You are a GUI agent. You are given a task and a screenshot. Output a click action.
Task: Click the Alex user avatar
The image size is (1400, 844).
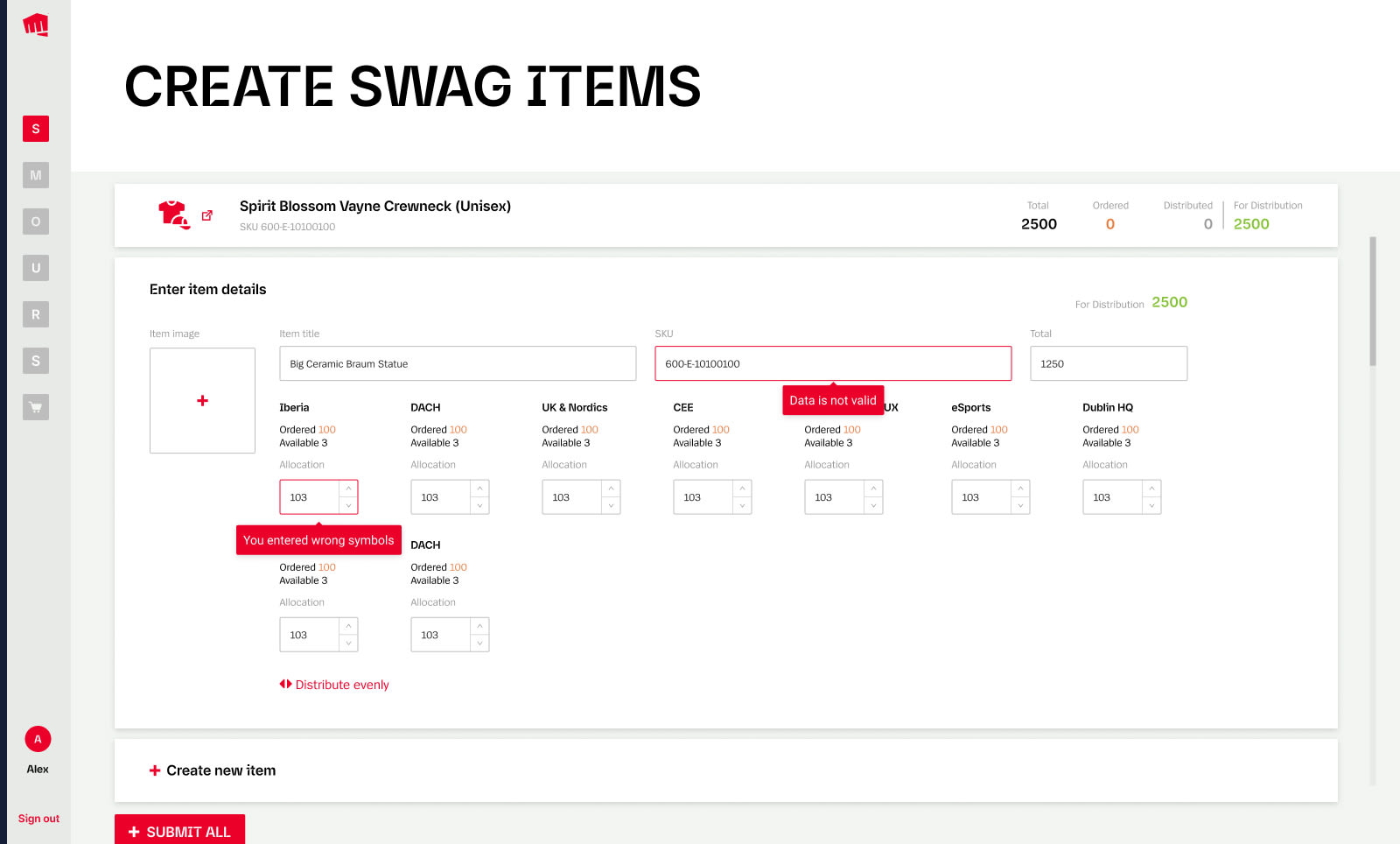point(38,739)
